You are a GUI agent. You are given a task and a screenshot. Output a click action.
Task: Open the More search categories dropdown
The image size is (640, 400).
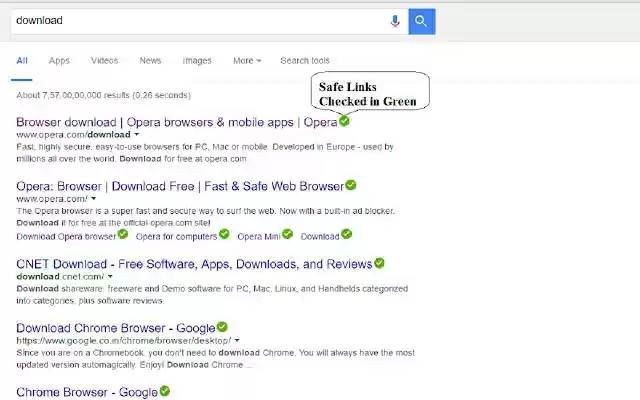point(247,61)
